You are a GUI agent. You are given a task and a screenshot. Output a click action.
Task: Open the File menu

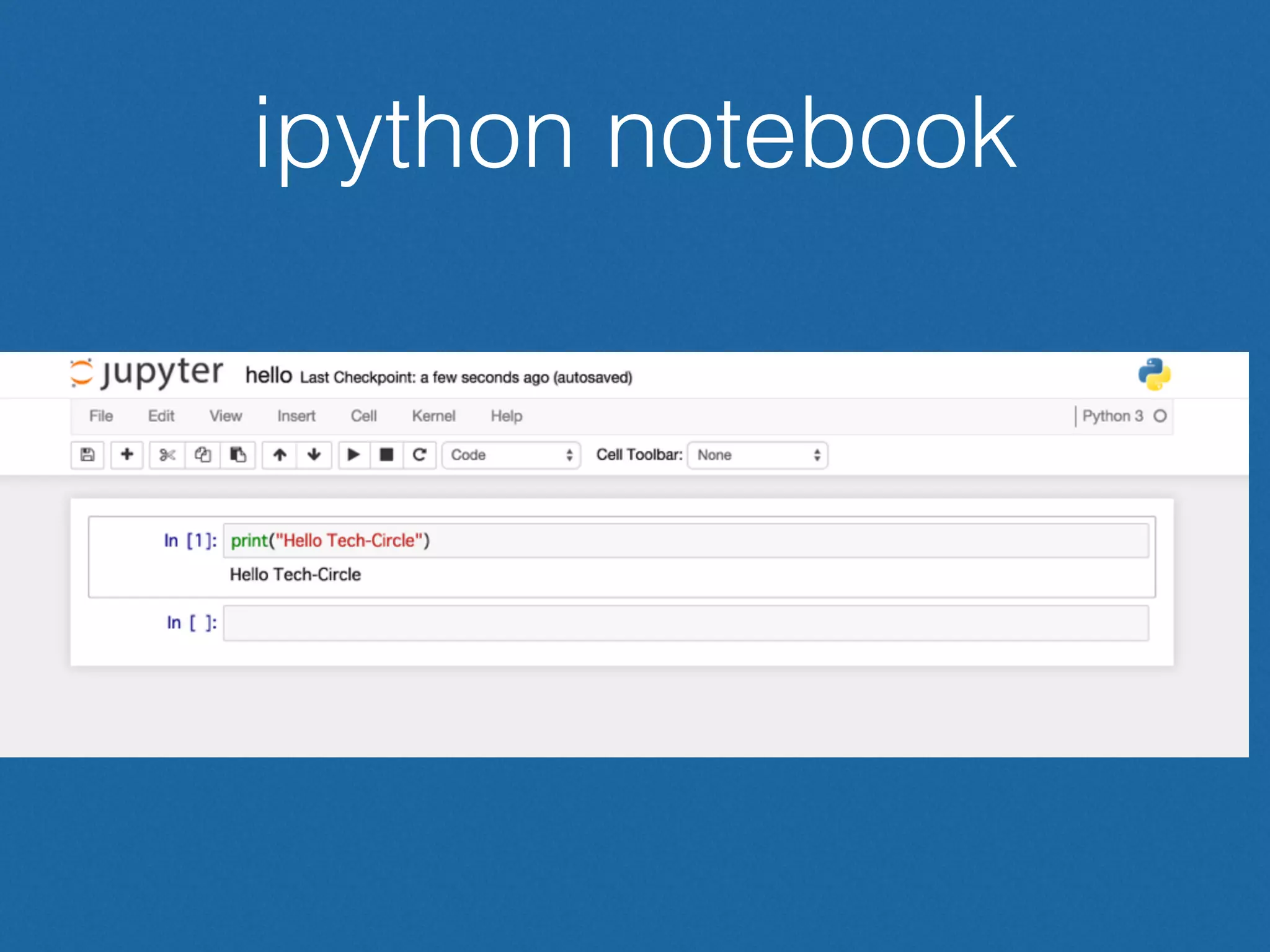(x=101, y=416)
